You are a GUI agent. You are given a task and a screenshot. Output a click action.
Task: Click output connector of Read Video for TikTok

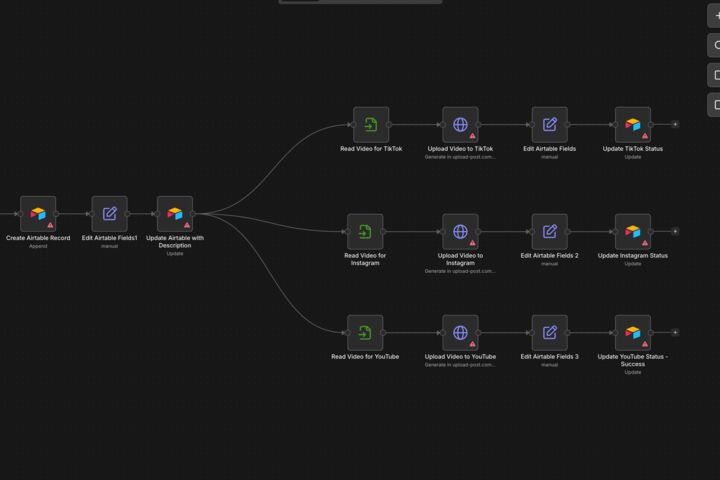pos(389,124)
